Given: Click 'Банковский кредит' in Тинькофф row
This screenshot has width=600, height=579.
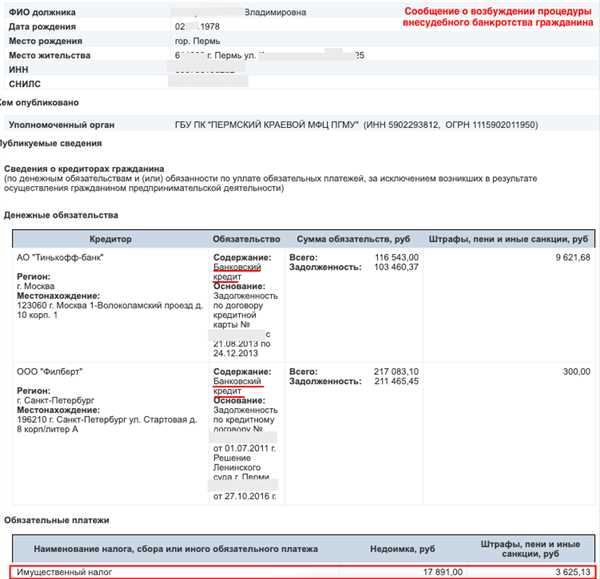Looking at the screenshot, I should pos(237,272).
